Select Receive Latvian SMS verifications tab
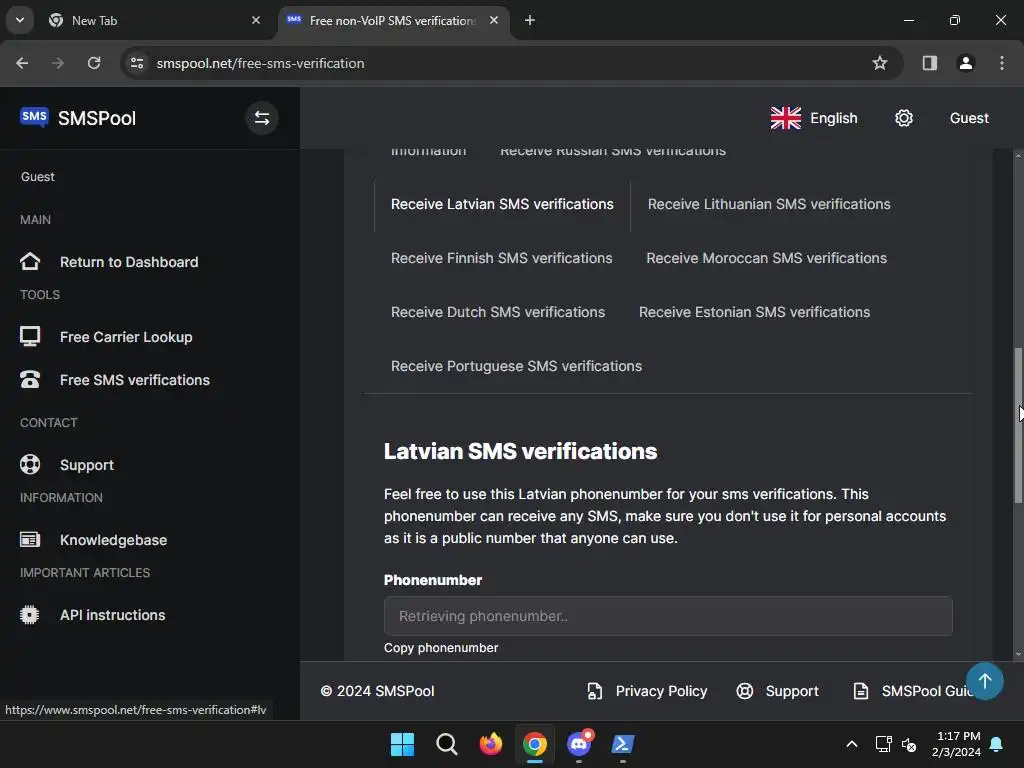The width and height of the screenshot is (1024, 768). [x=502, y=204]
